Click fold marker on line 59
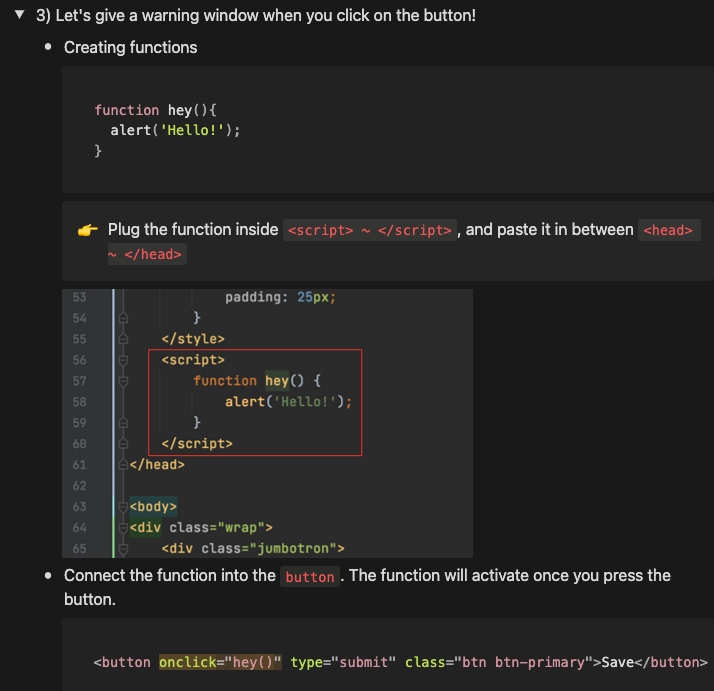Image resolution: width=714 pixels, height=691 pixels. click(123, 423)
